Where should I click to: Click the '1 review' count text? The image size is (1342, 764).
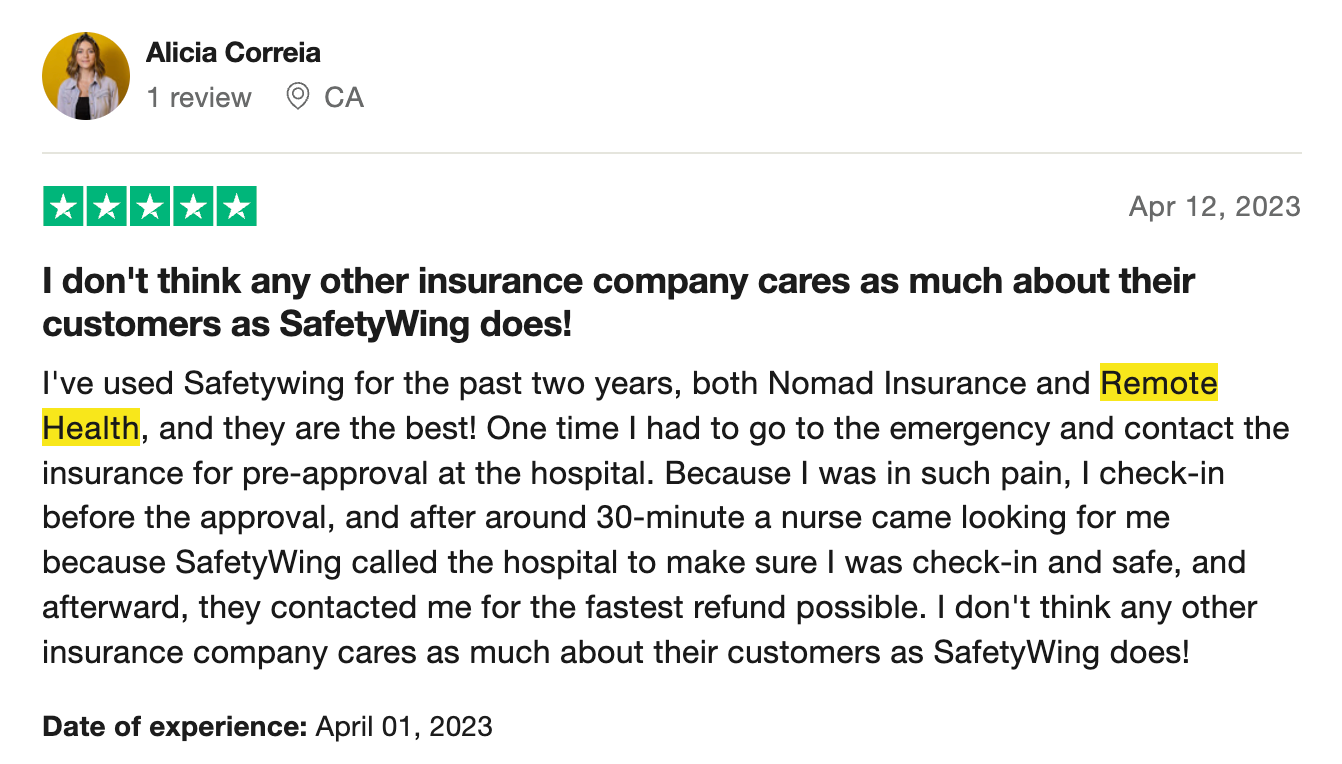pos(199,98)
